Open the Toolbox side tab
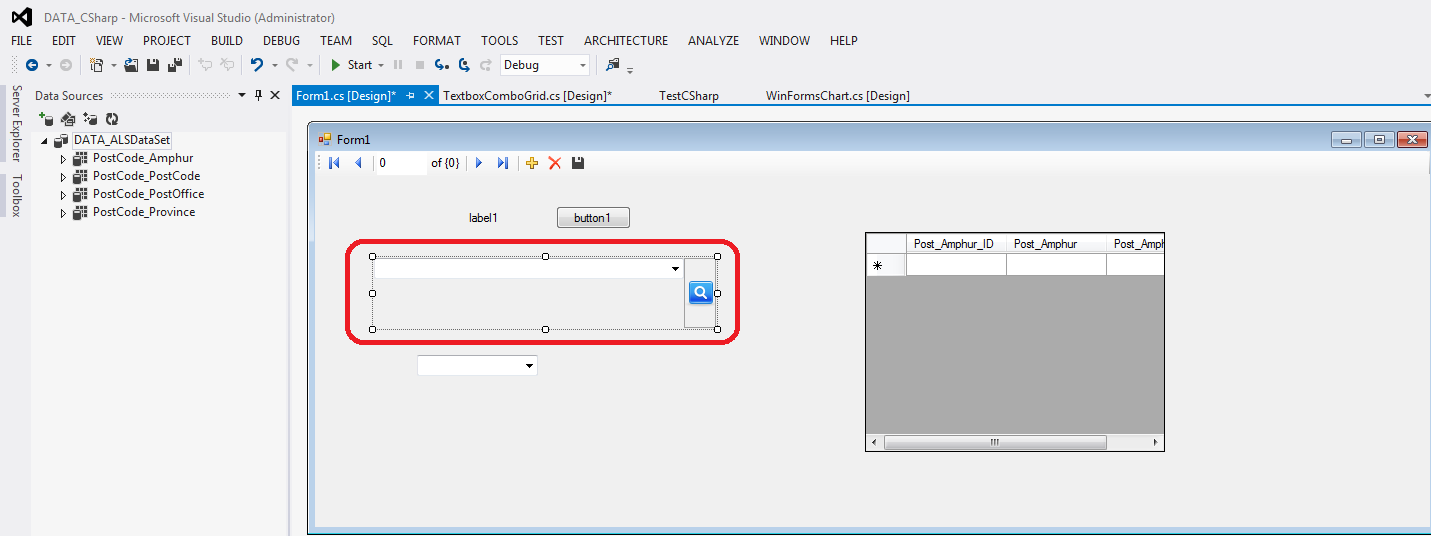 click(x=15, y=196)
